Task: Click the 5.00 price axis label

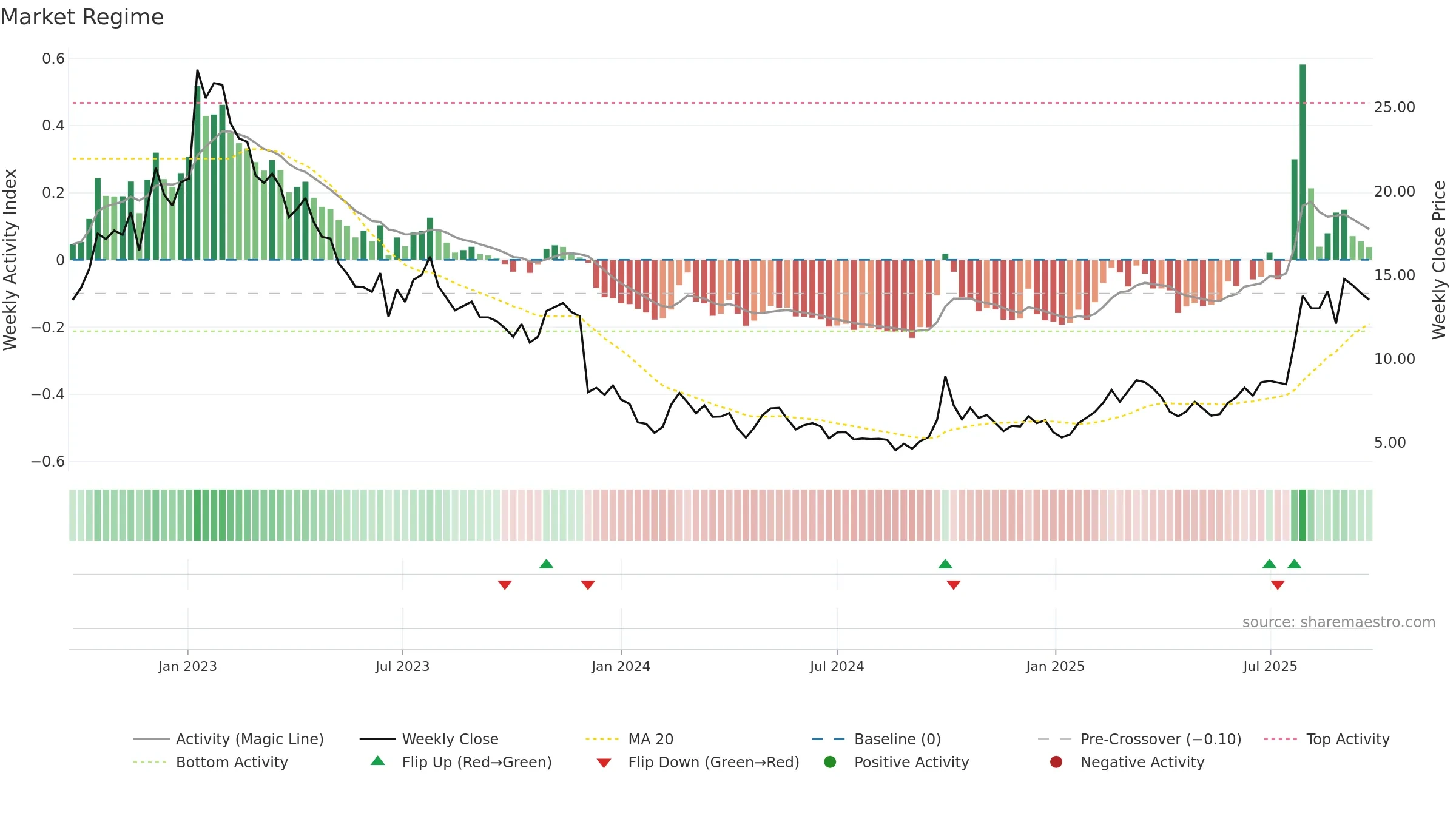Action: [1390, 443]
